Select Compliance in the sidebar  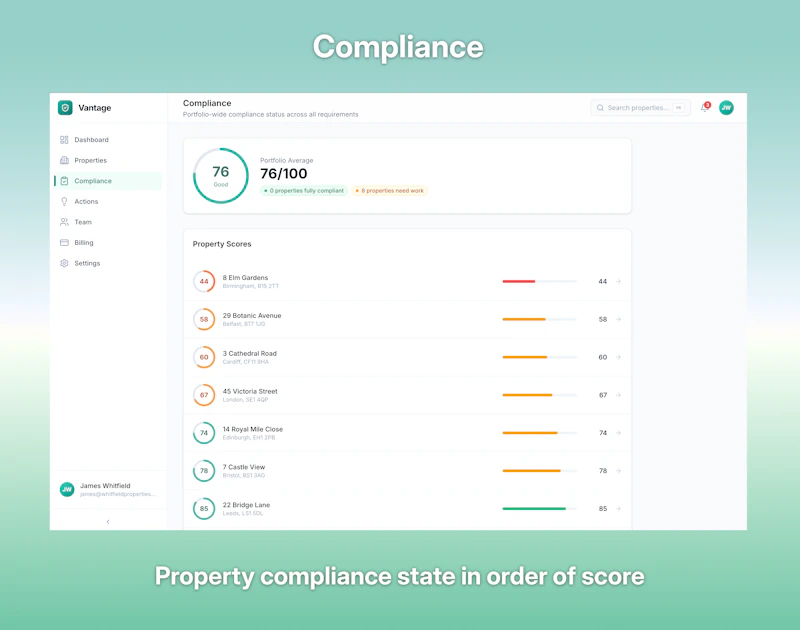pos(108,181)
